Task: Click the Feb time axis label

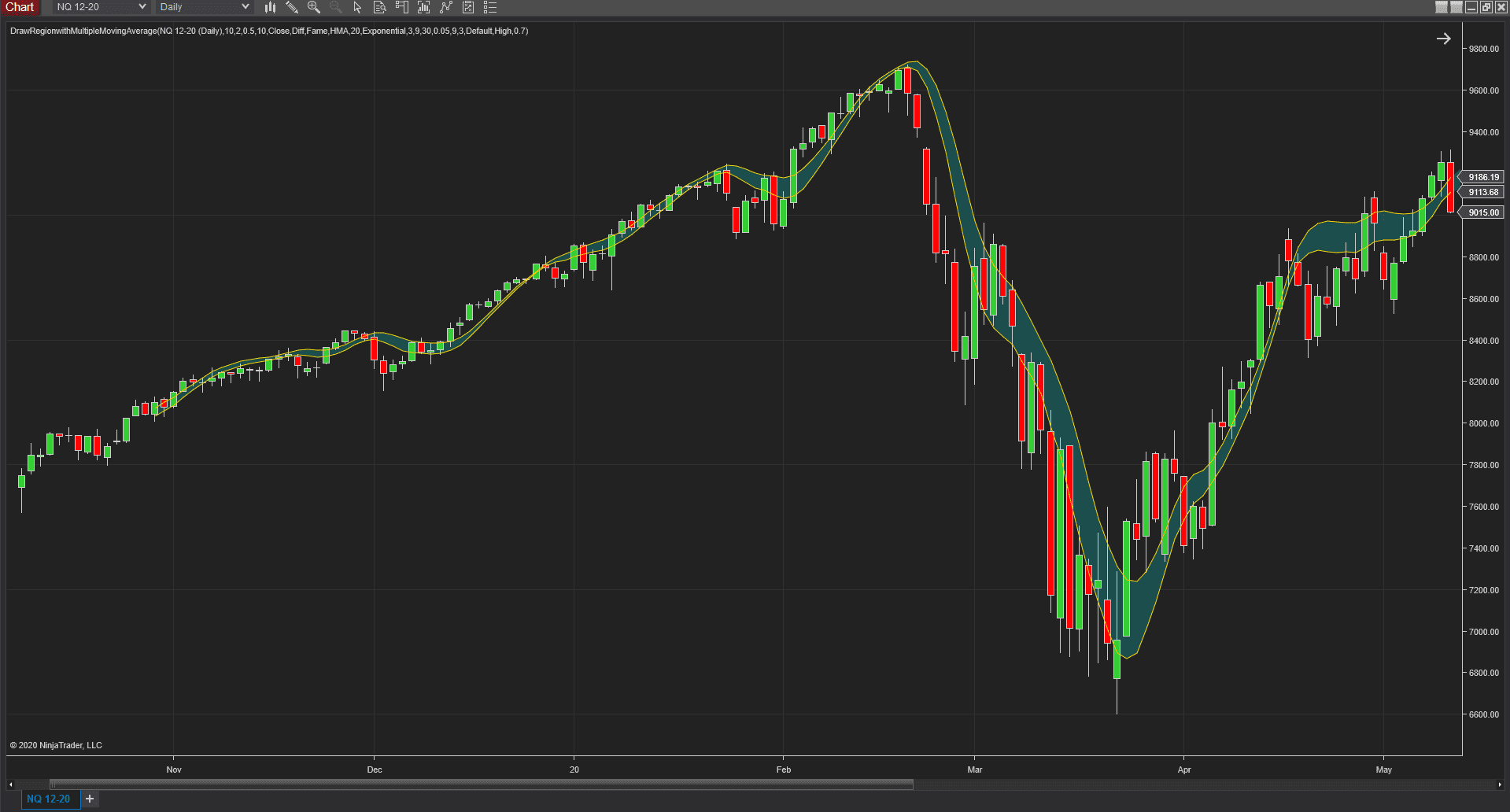Action: point(784,770)
